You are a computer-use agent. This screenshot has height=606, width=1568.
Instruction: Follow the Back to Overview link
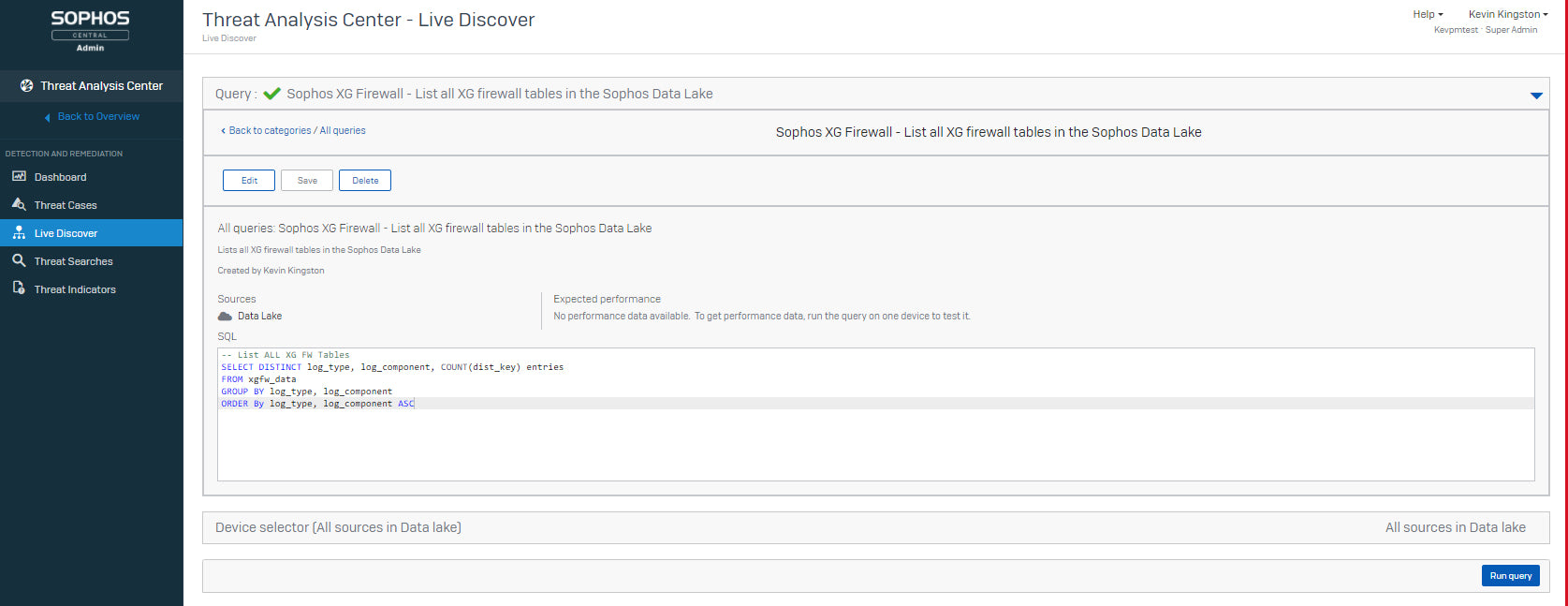click(98, 116)
